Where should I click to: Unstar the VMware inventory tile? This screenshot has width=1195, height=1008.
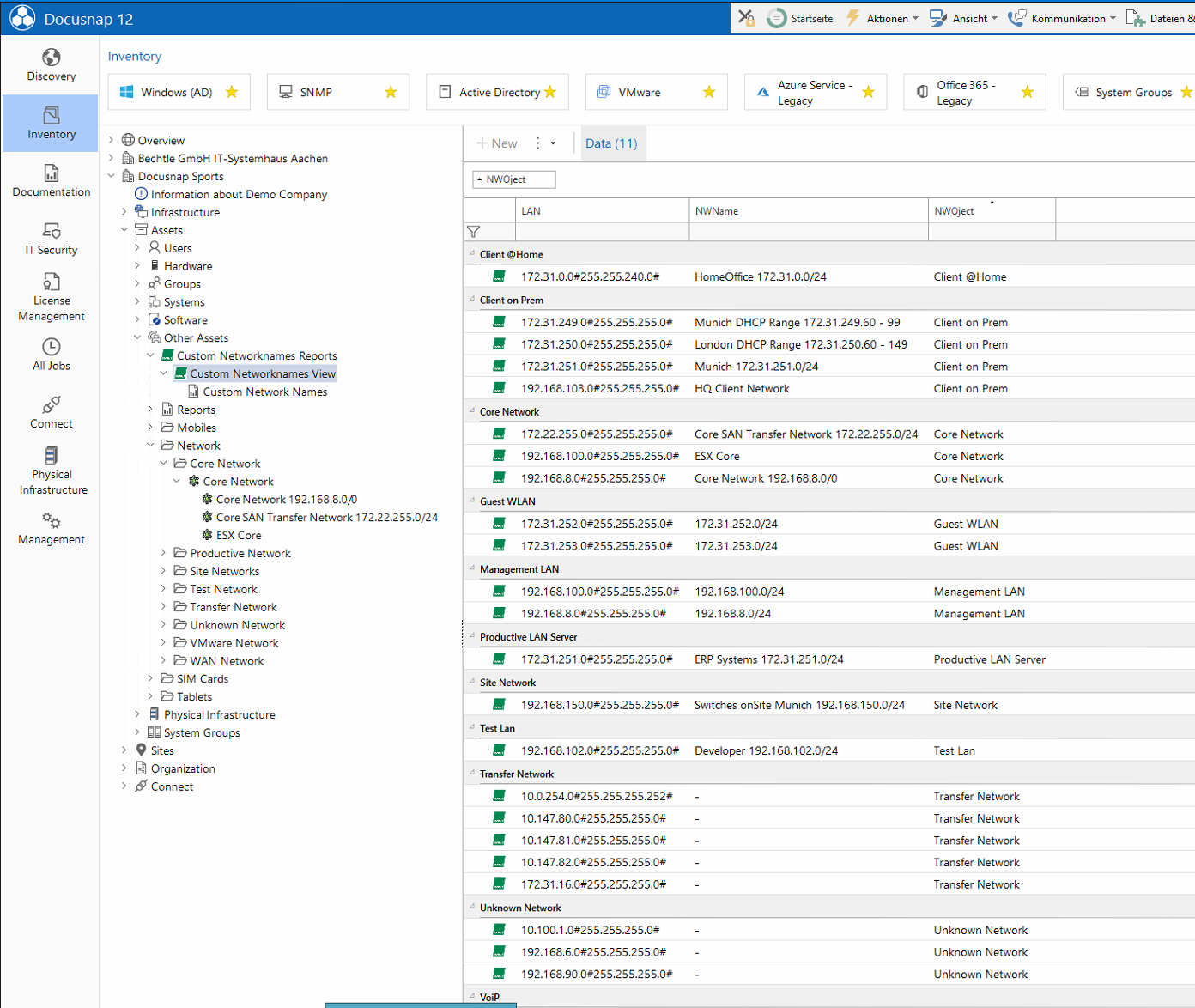pos(709,92)
